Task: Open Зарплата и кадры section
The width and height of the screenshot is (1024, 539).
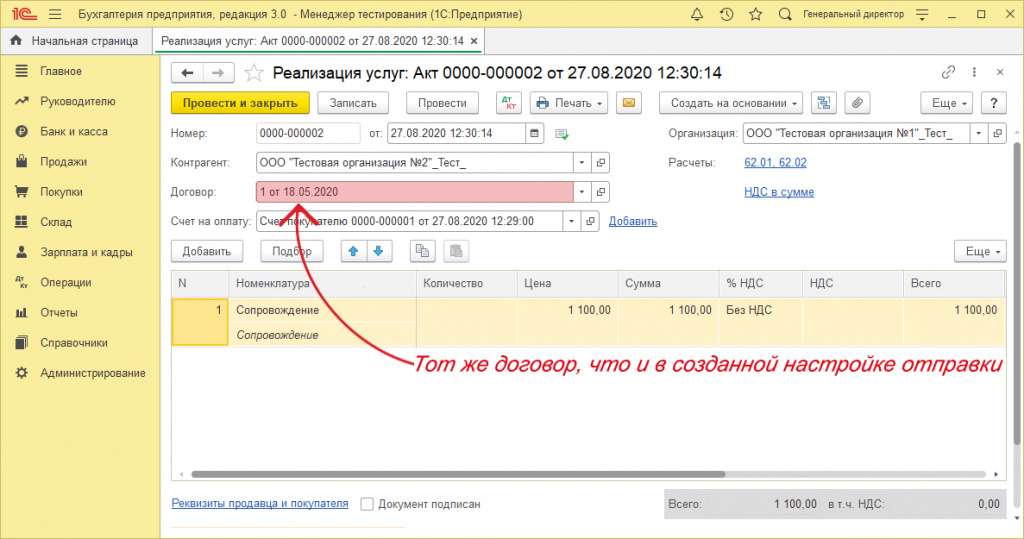Action: click(x=86, y=252)
